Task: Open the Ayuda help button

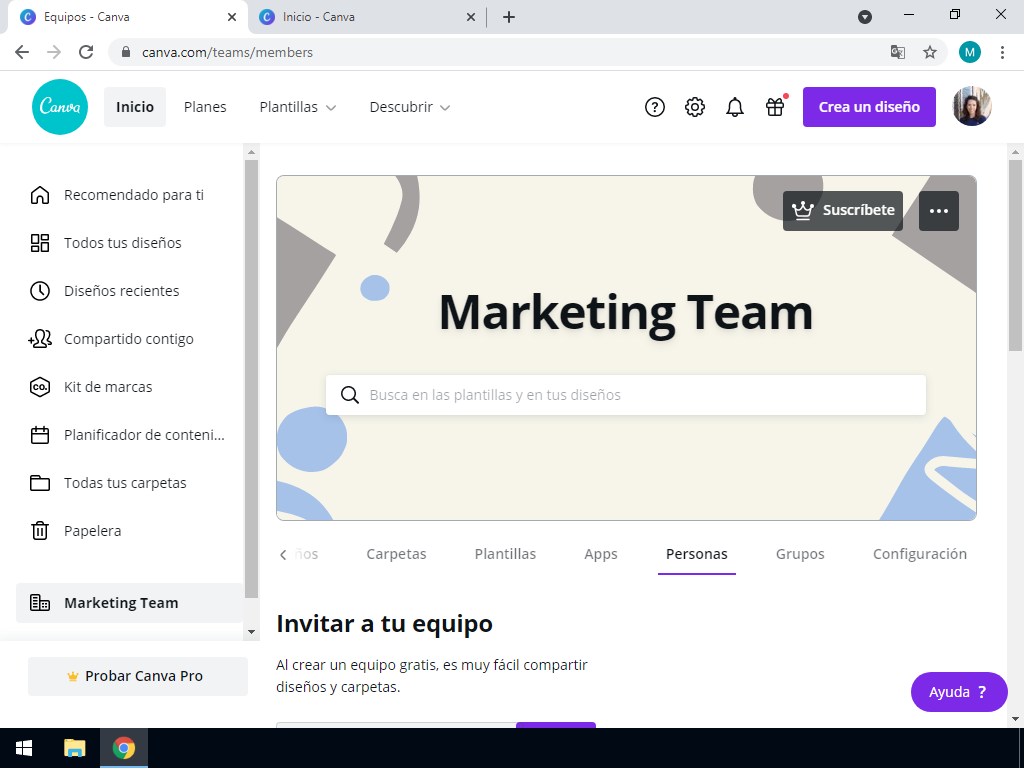Action: pos(959,692)
